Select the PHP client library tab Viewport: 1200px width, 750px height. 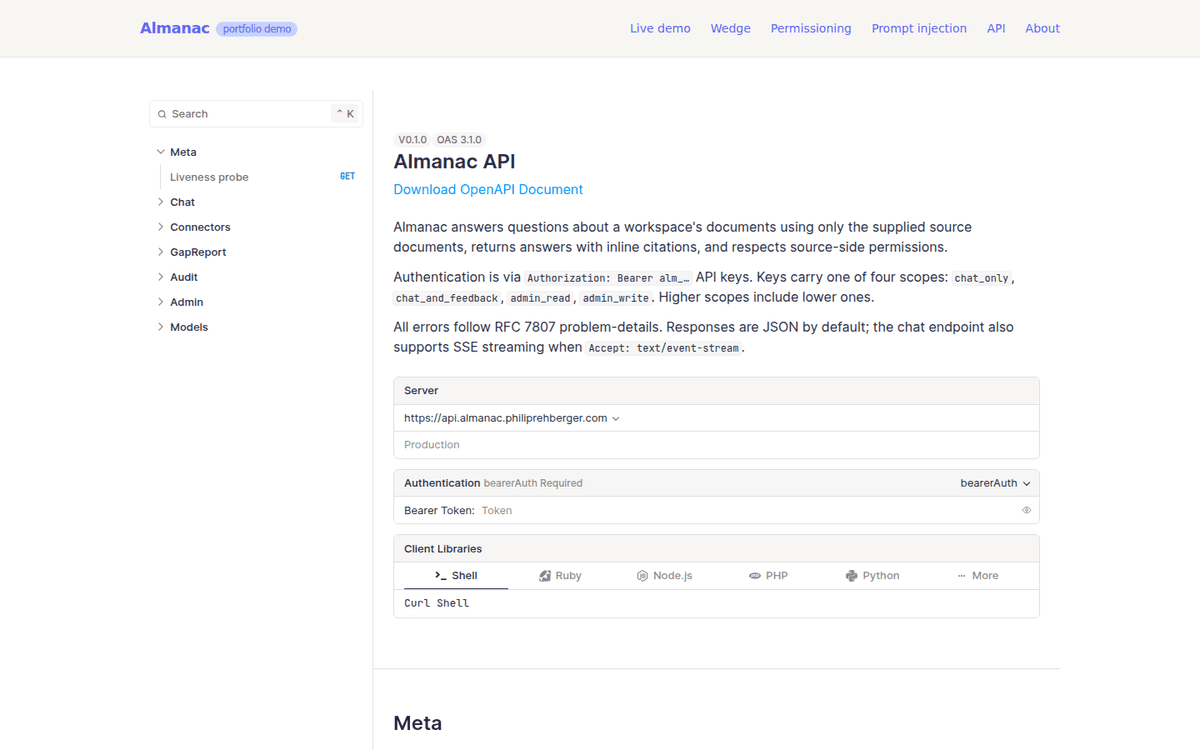768,576
